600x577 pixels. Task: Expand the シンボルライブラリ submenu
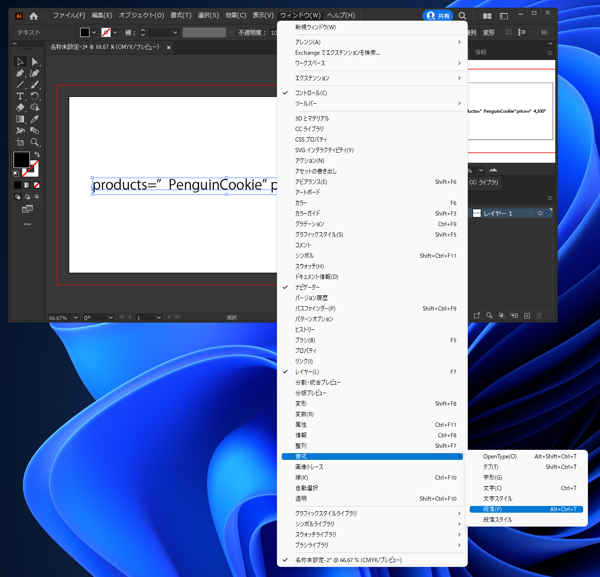click(x=372, y=524)
